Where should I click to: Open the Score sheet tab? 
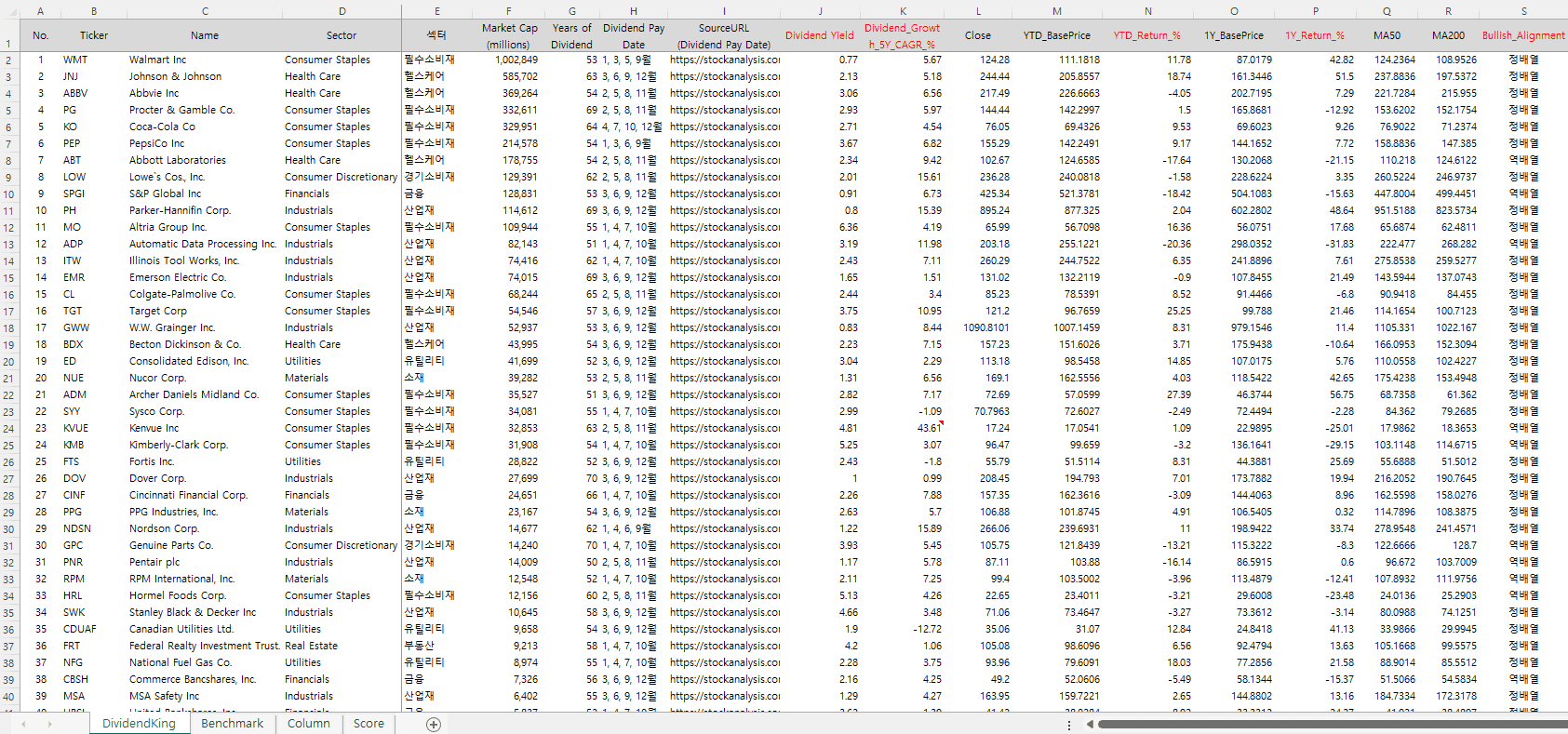coord(369,724)
